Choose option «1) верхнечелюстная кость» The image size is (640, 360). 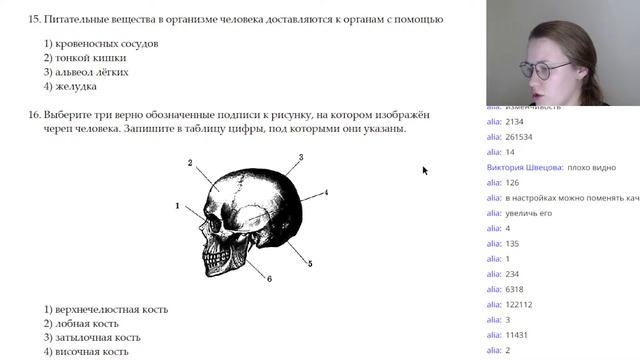106,309
